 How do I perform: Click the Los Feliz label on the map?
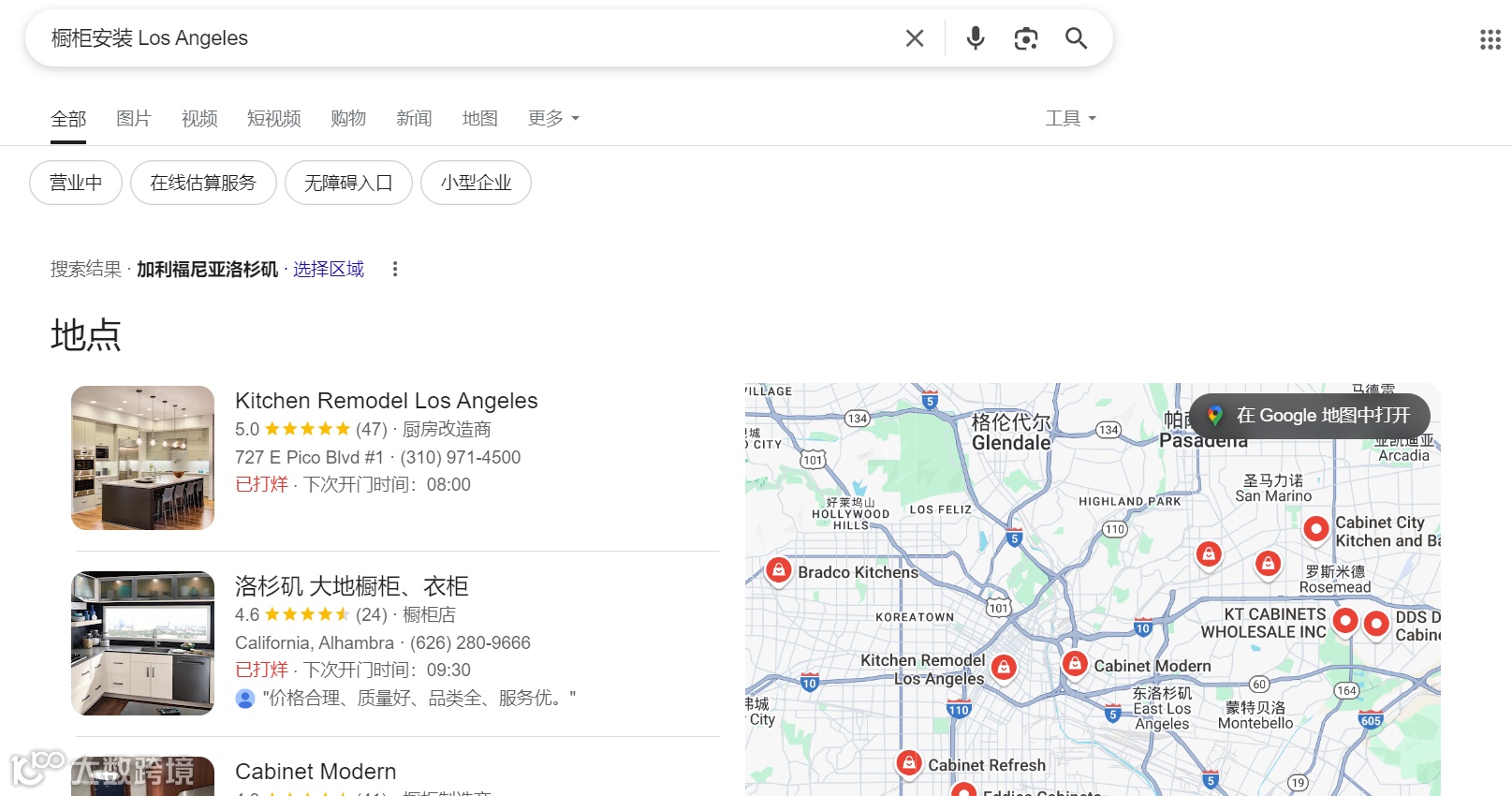(x=941, y=509)
